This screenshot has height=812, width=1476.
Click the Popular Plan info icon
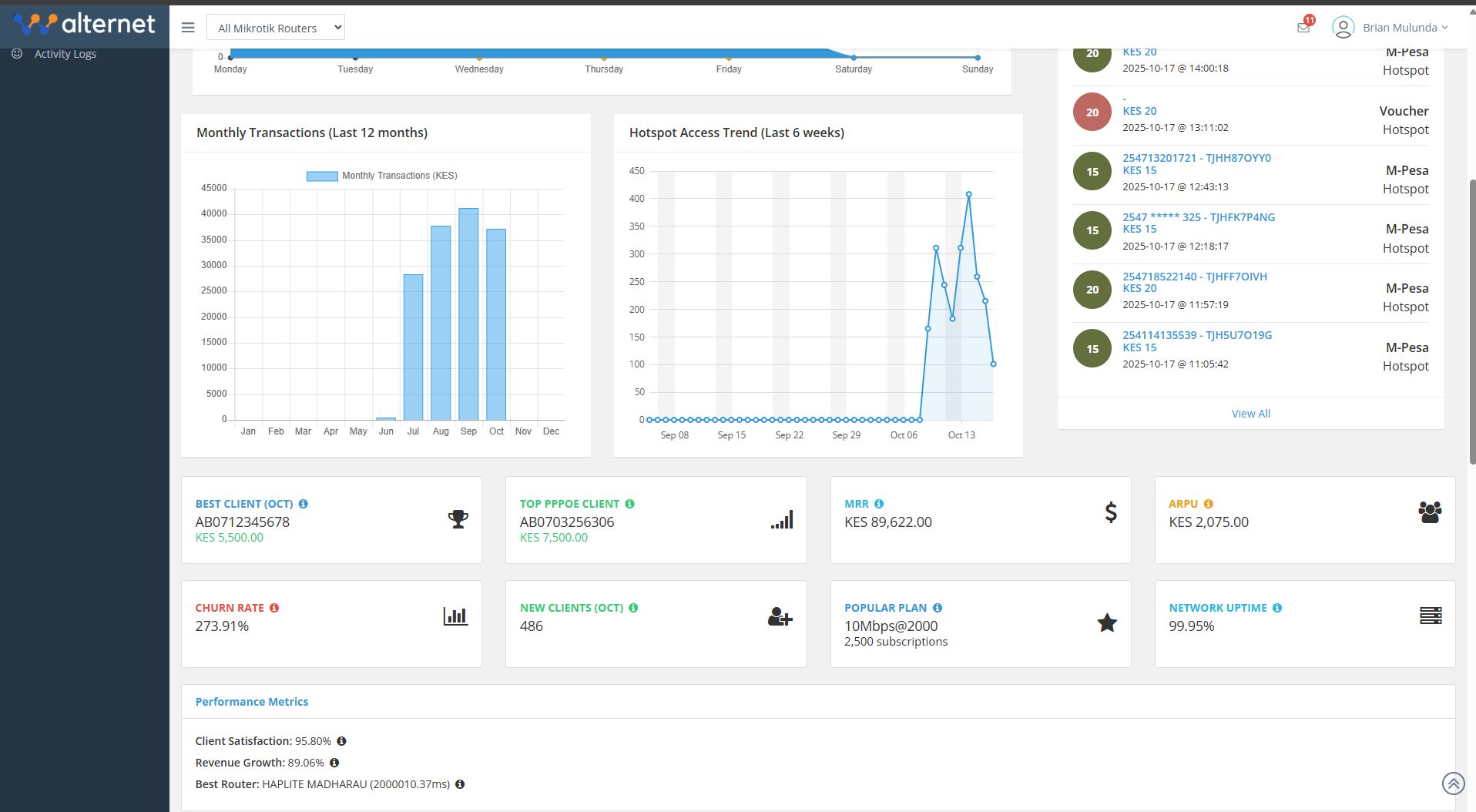[x=938, y=608]
